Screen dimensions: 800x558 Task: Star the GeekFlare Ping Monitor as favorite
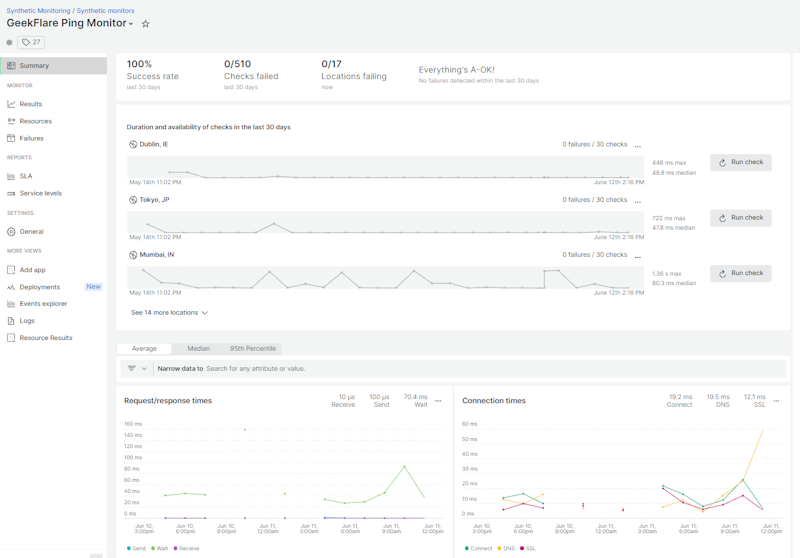[x=145, y=23]
